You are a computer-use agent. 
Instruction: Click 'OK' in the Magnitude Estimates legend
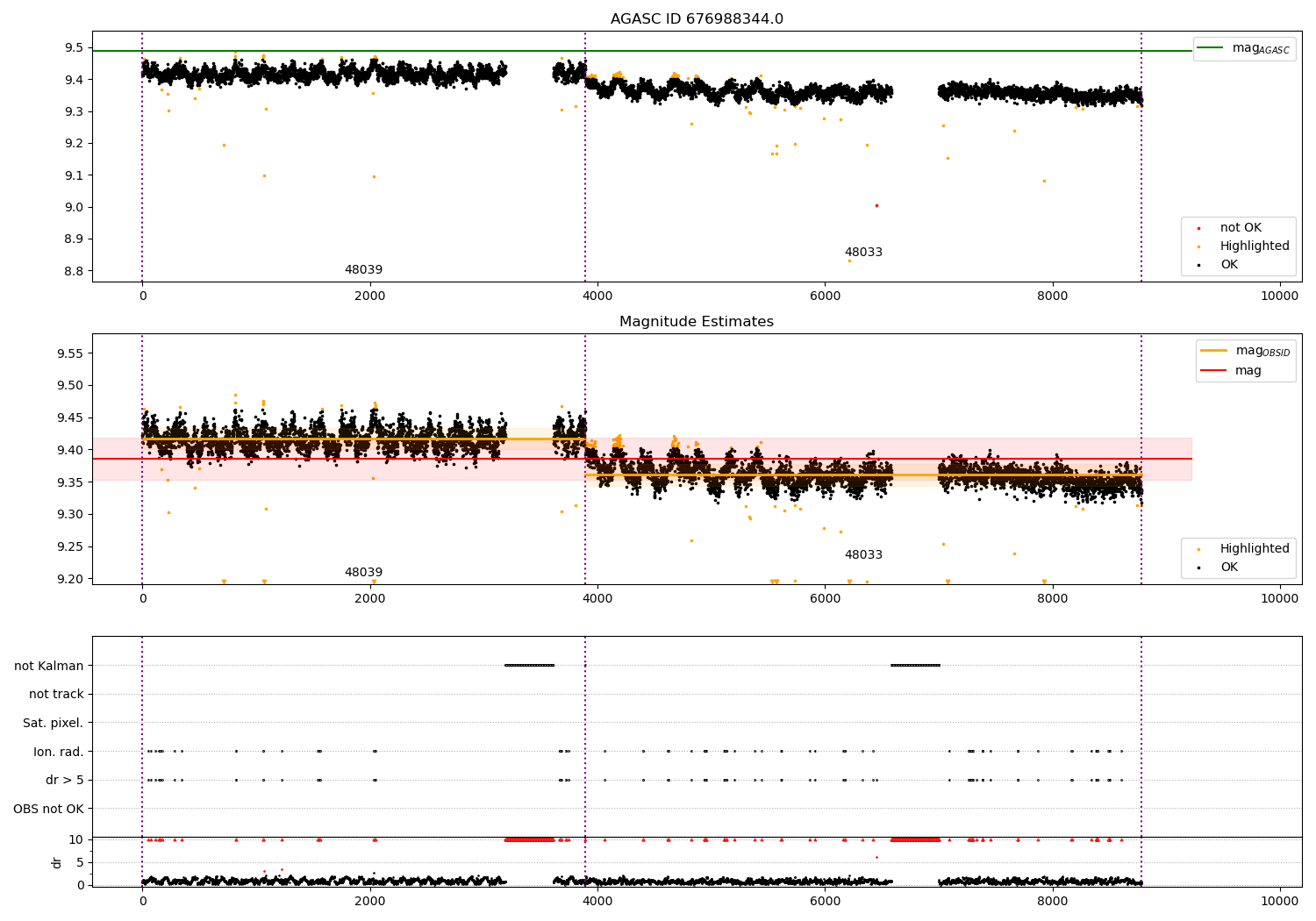pos(1229,568)
